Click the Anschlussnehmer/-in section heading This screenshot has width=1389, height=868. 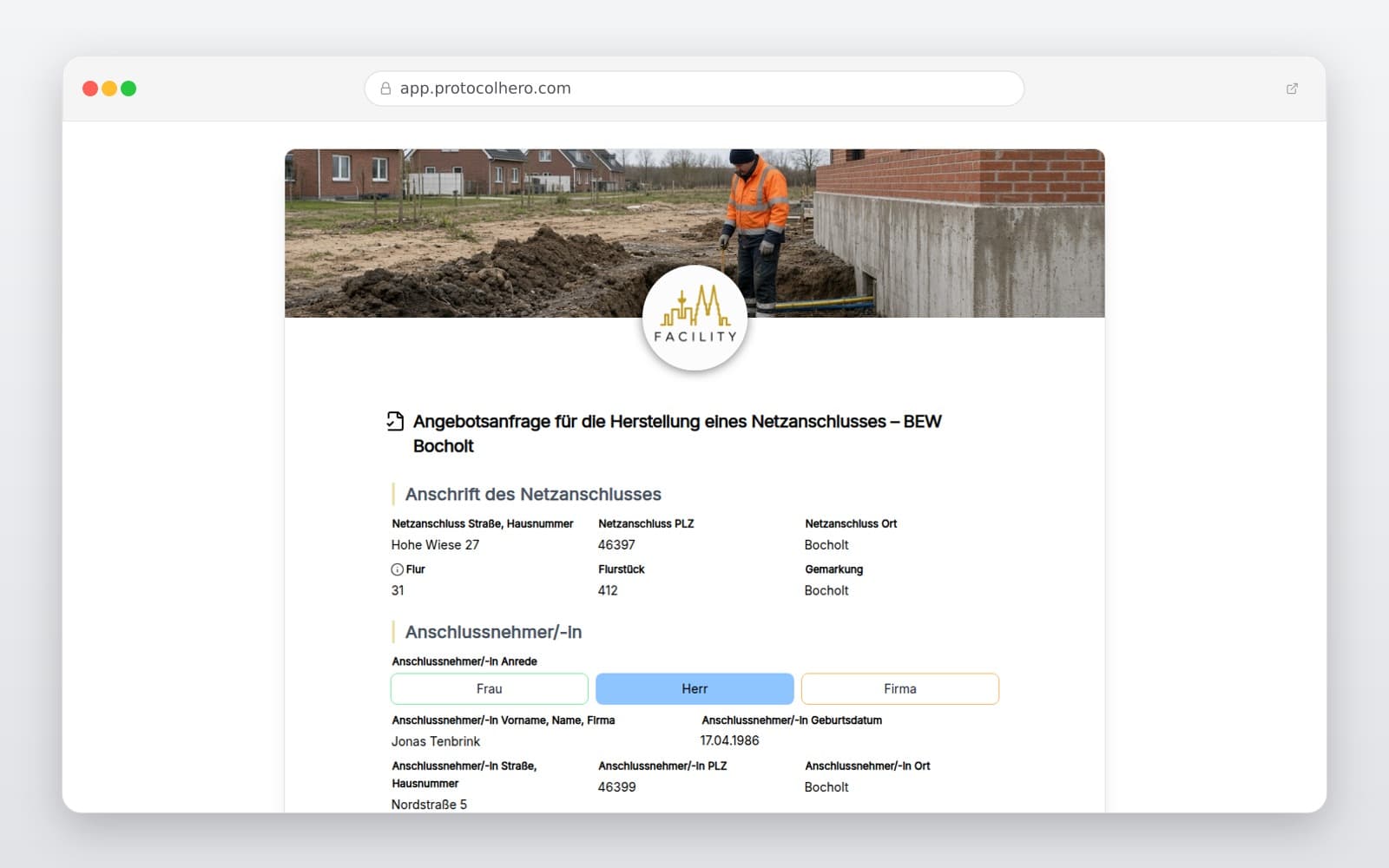pos(493,632)
